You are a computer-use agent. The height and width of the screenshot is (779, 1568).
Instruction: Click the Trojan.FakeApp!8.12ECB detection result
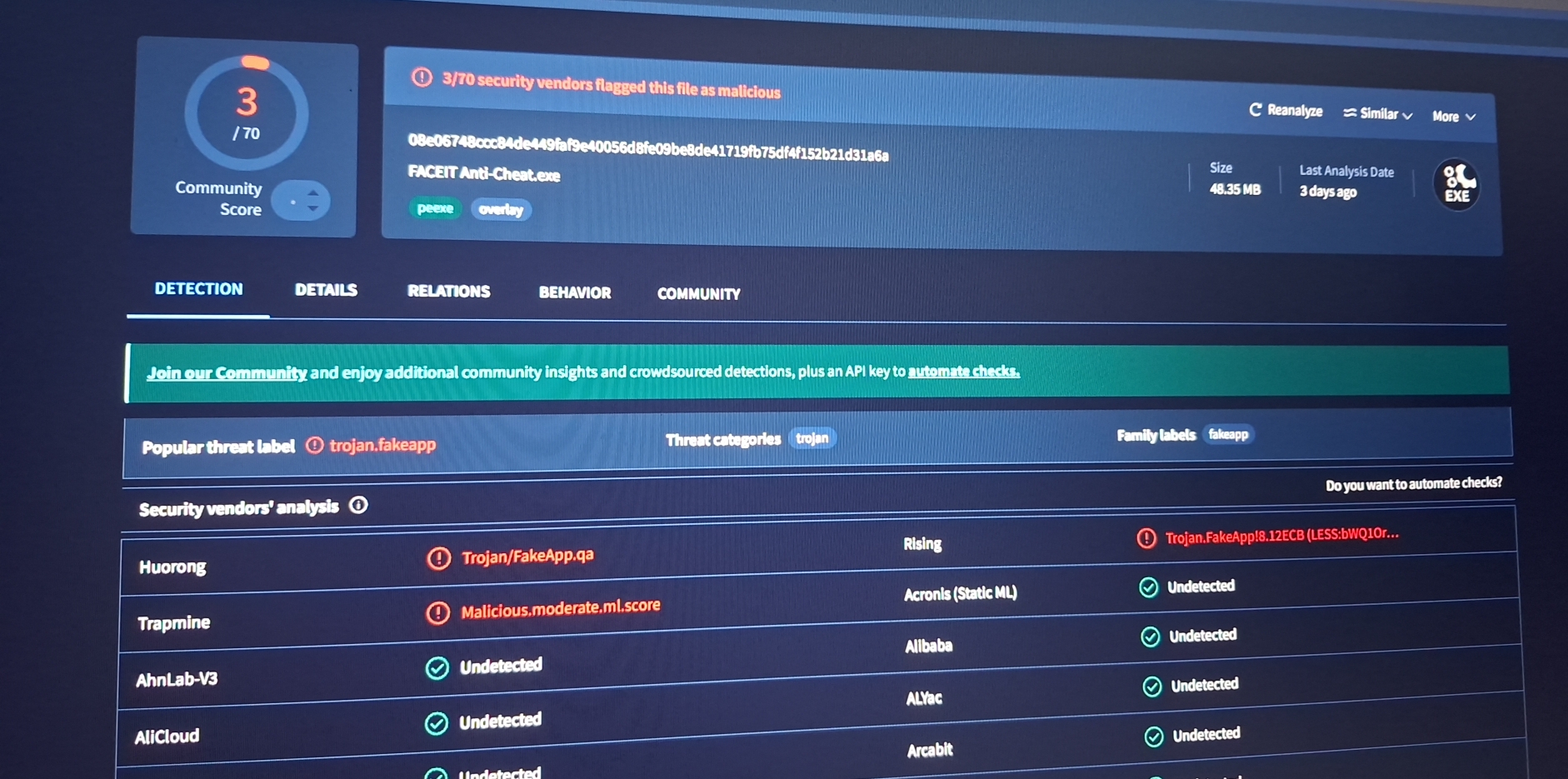(x=1282, y=536)
